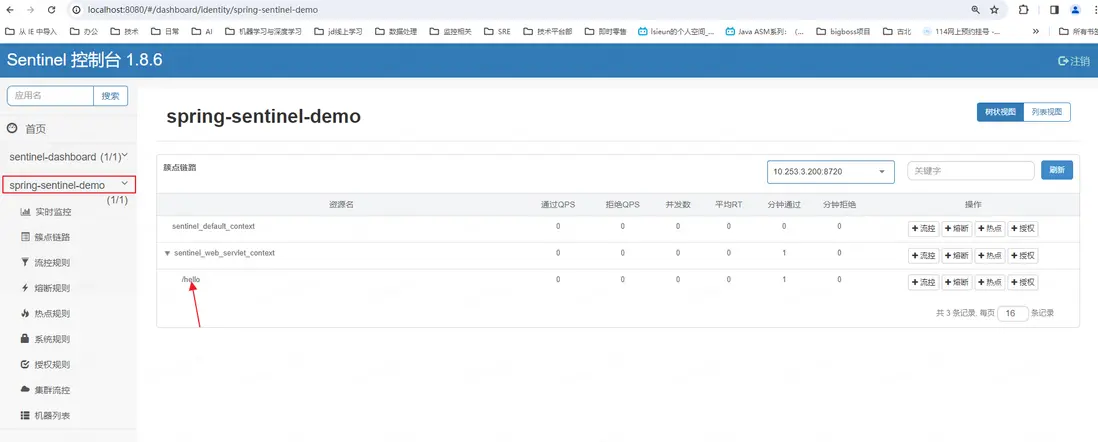
Task: Add 热点 rule for sentinel_default_context
Action: coord(990,229)
